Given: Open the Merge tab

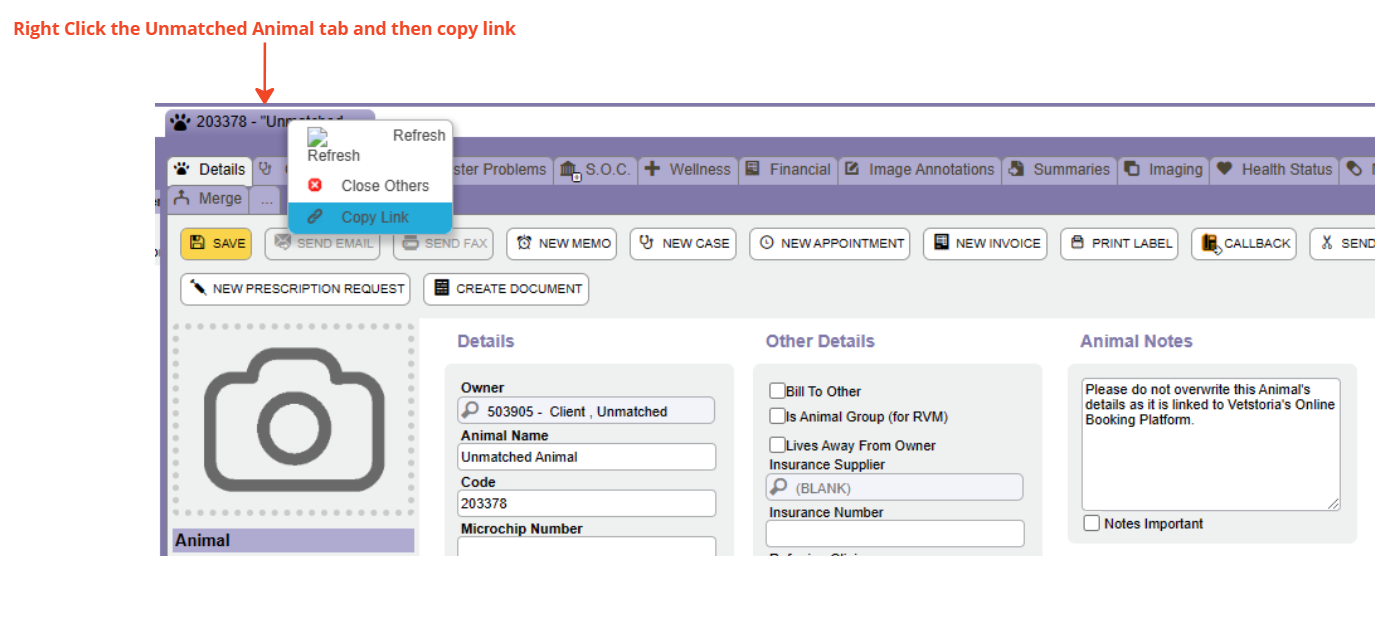Looking at the screenshot, I should pos(207,198).
